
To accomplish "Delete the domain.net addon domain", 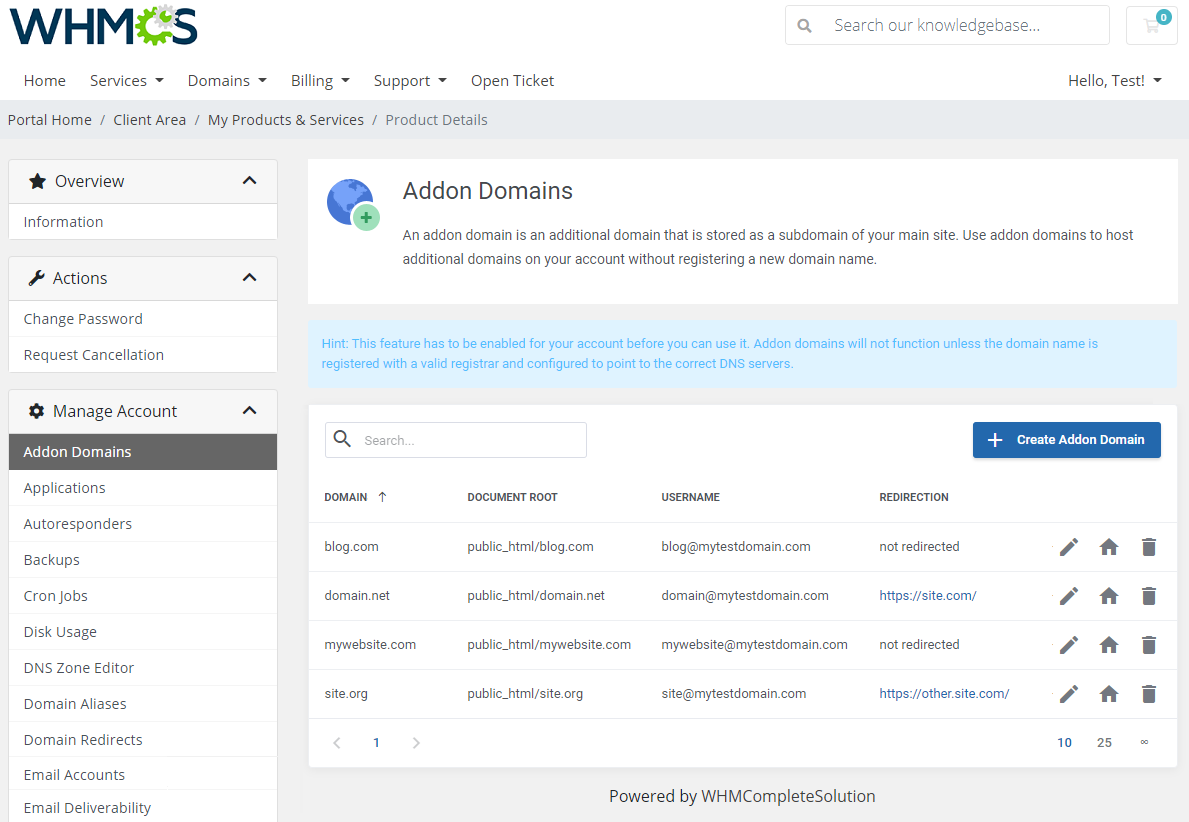I will (1148, 596).
